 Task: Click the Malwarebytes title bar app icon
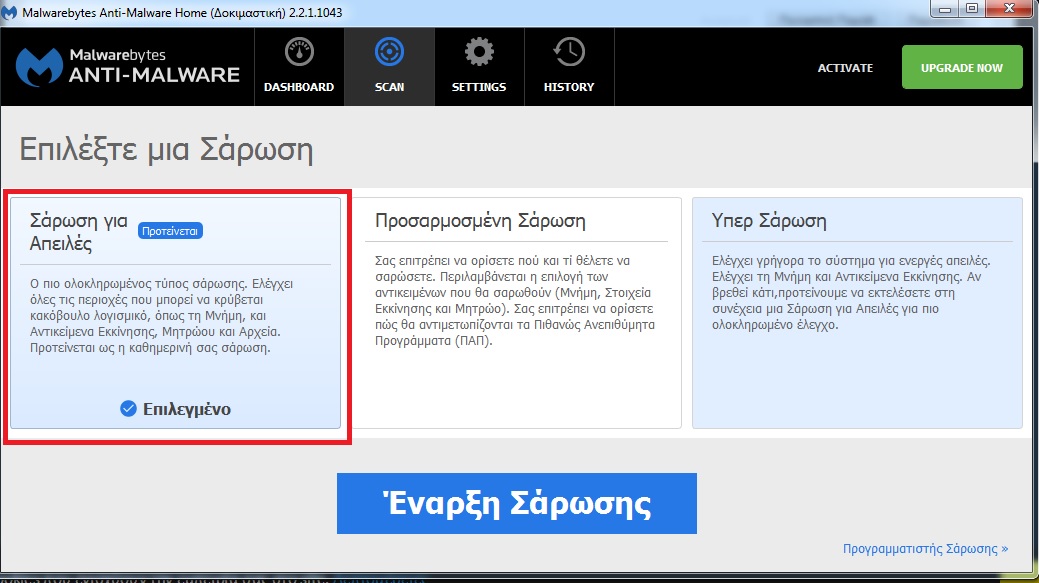tap(9, 13)
